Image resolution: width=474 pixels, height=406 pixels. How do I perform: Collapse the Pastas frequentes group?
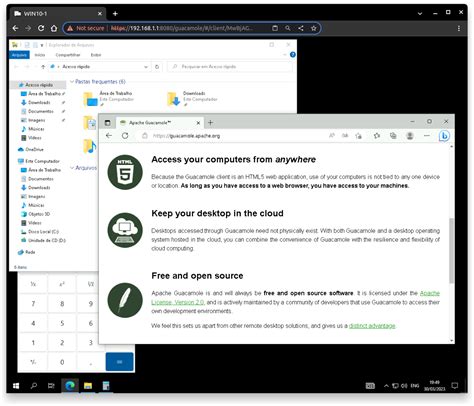[72, 82]
